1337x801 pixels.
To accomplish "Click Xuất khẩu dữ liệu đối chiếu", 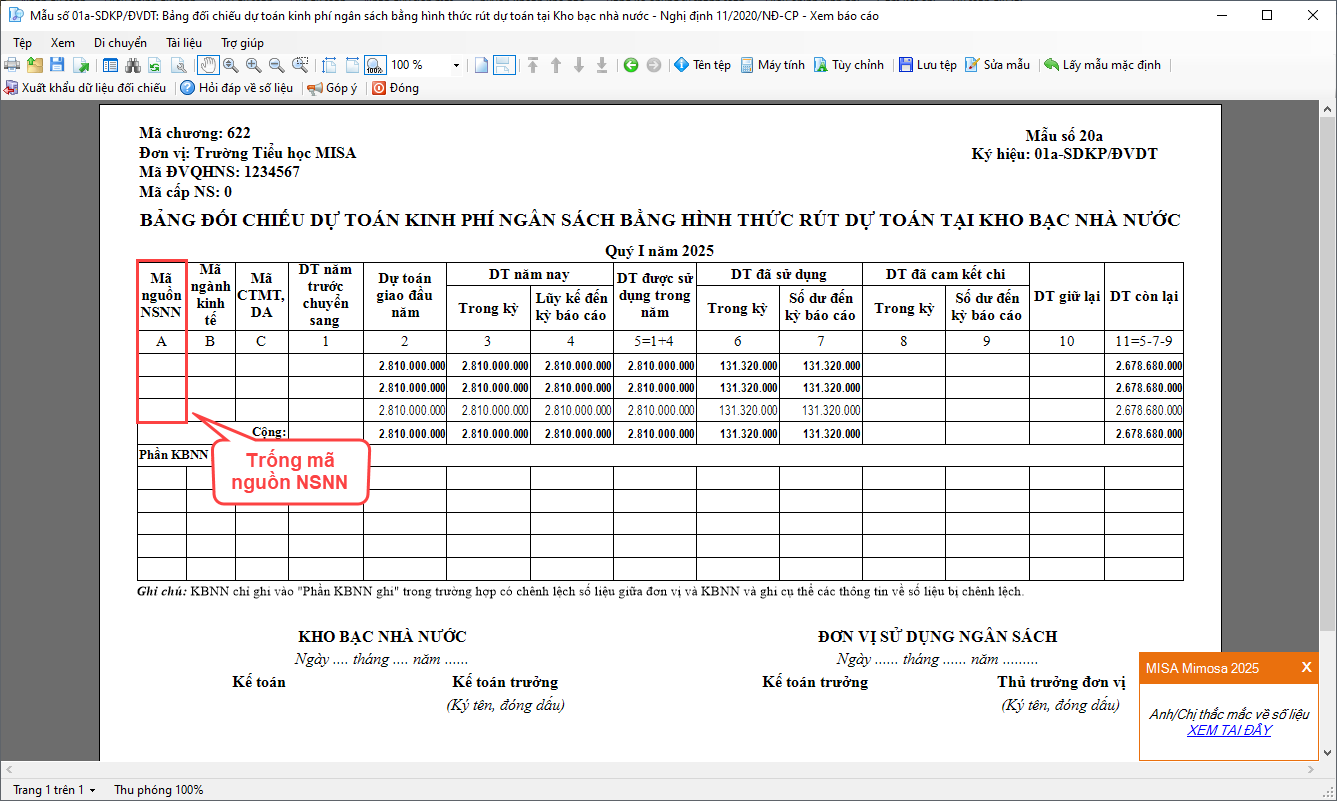I will click(85, 88).
